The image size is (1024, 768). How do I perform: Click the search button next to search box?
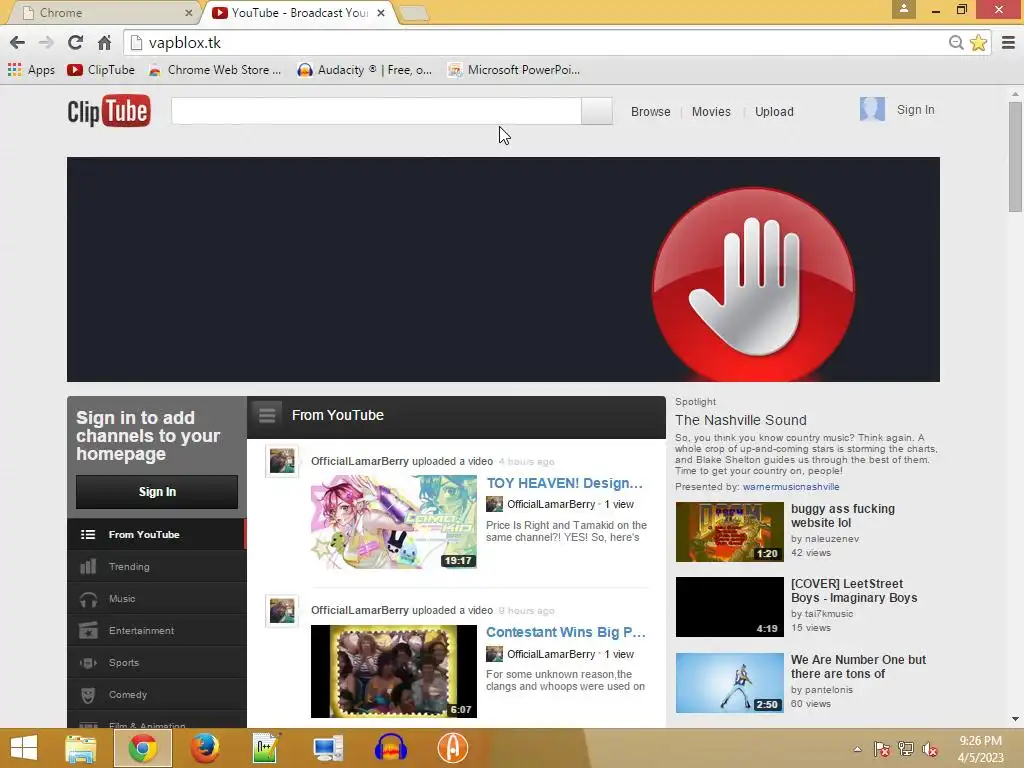point(596,111)
